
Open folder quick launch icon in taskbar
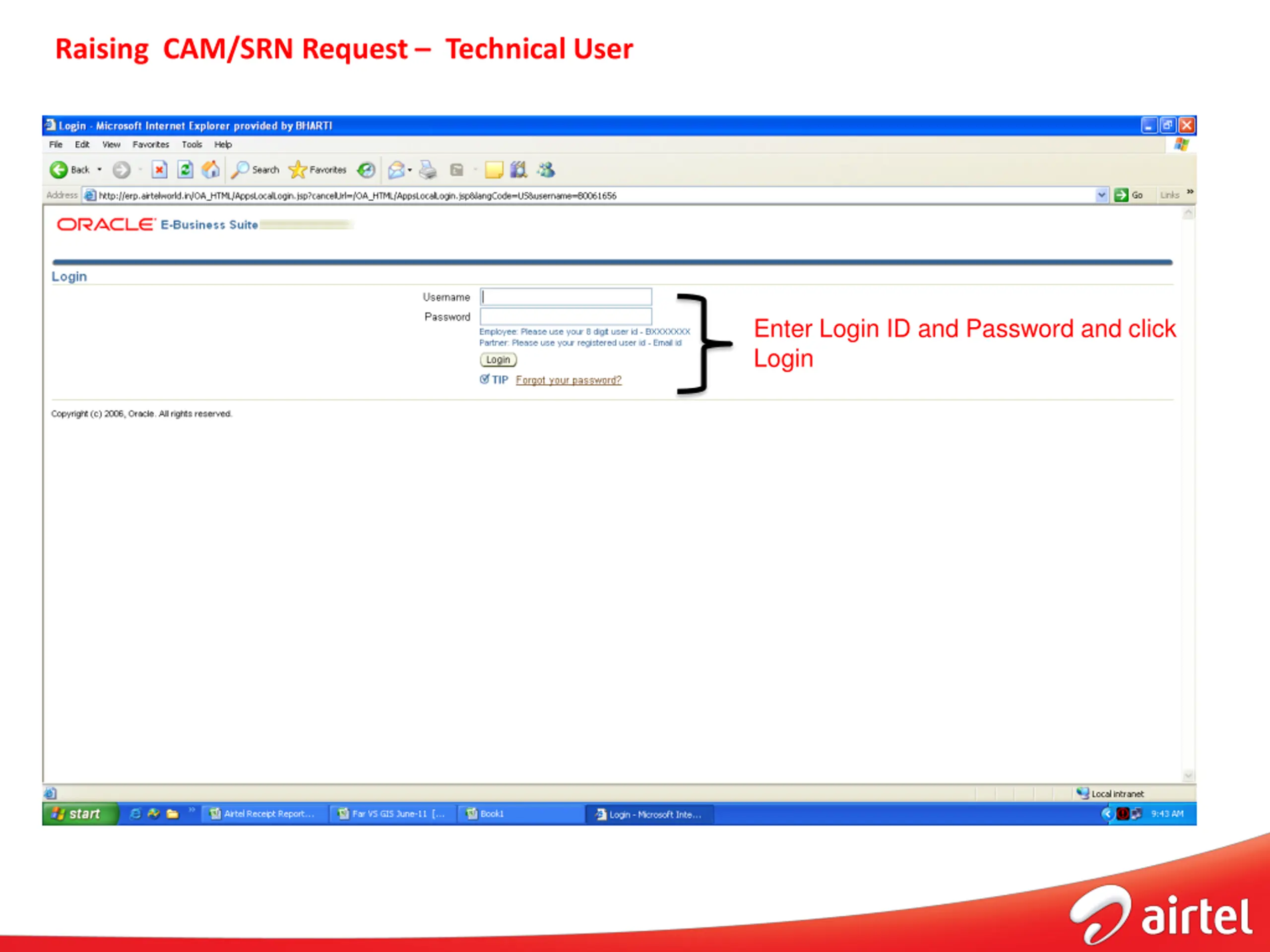pyautogui.click(x=172, y=814)
